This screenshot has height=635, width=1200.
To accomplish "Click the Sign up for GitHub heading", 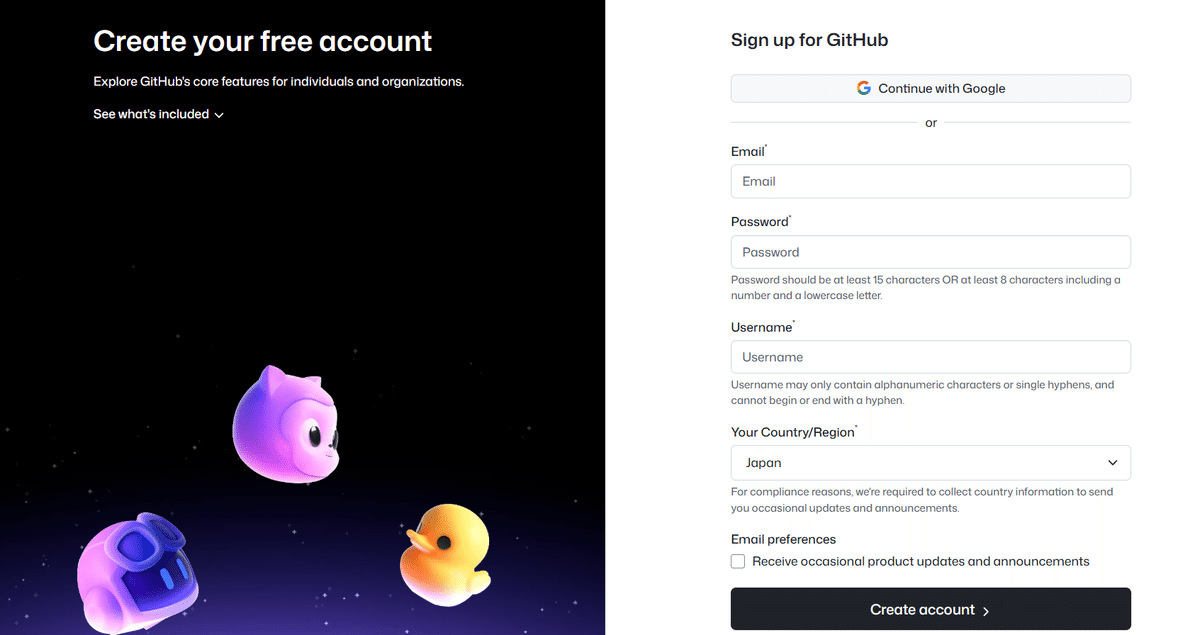I will pos(810,40).
